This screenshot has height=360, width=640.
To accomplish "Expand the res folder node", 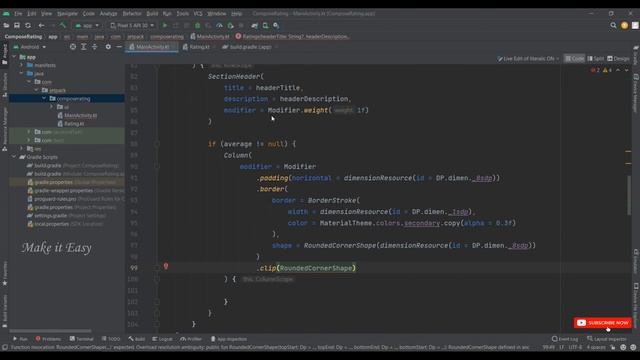I will coord(22,149).
